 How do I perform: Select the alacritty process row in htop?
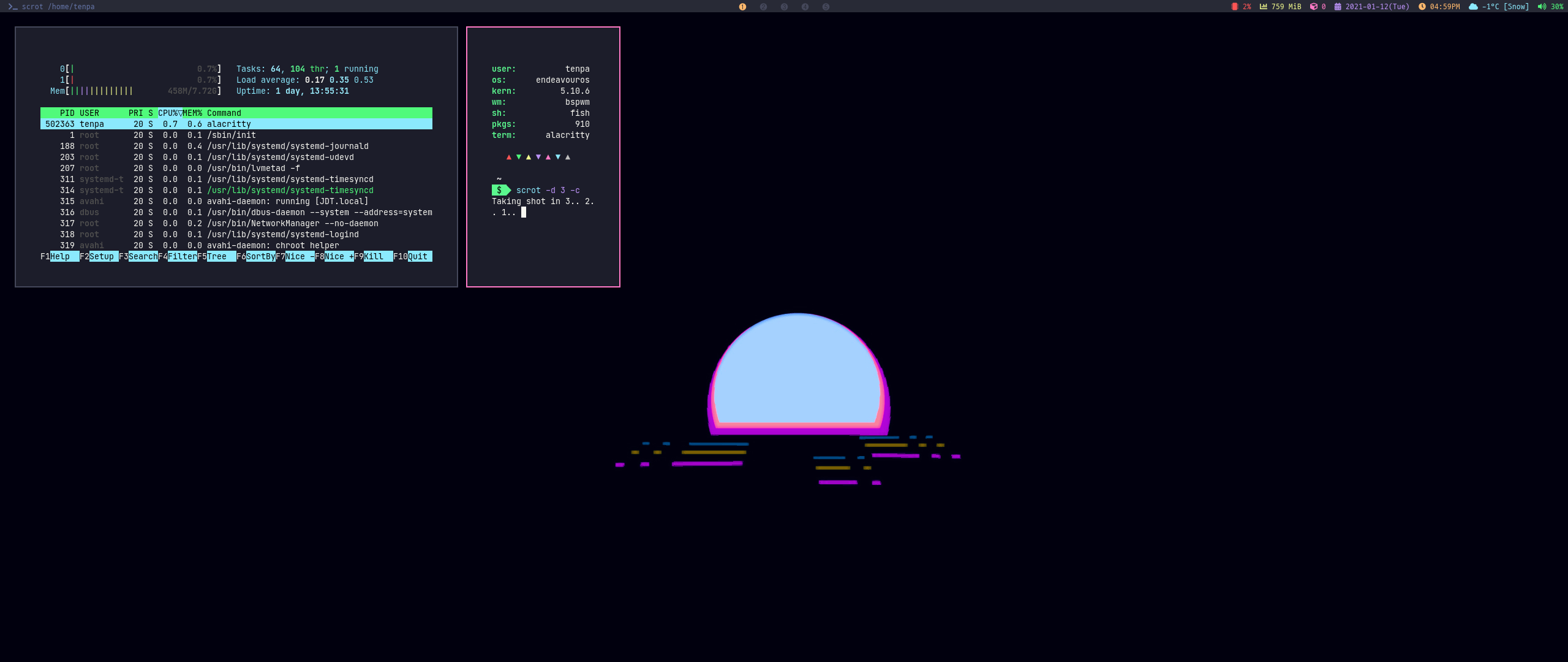click(236, 124)
